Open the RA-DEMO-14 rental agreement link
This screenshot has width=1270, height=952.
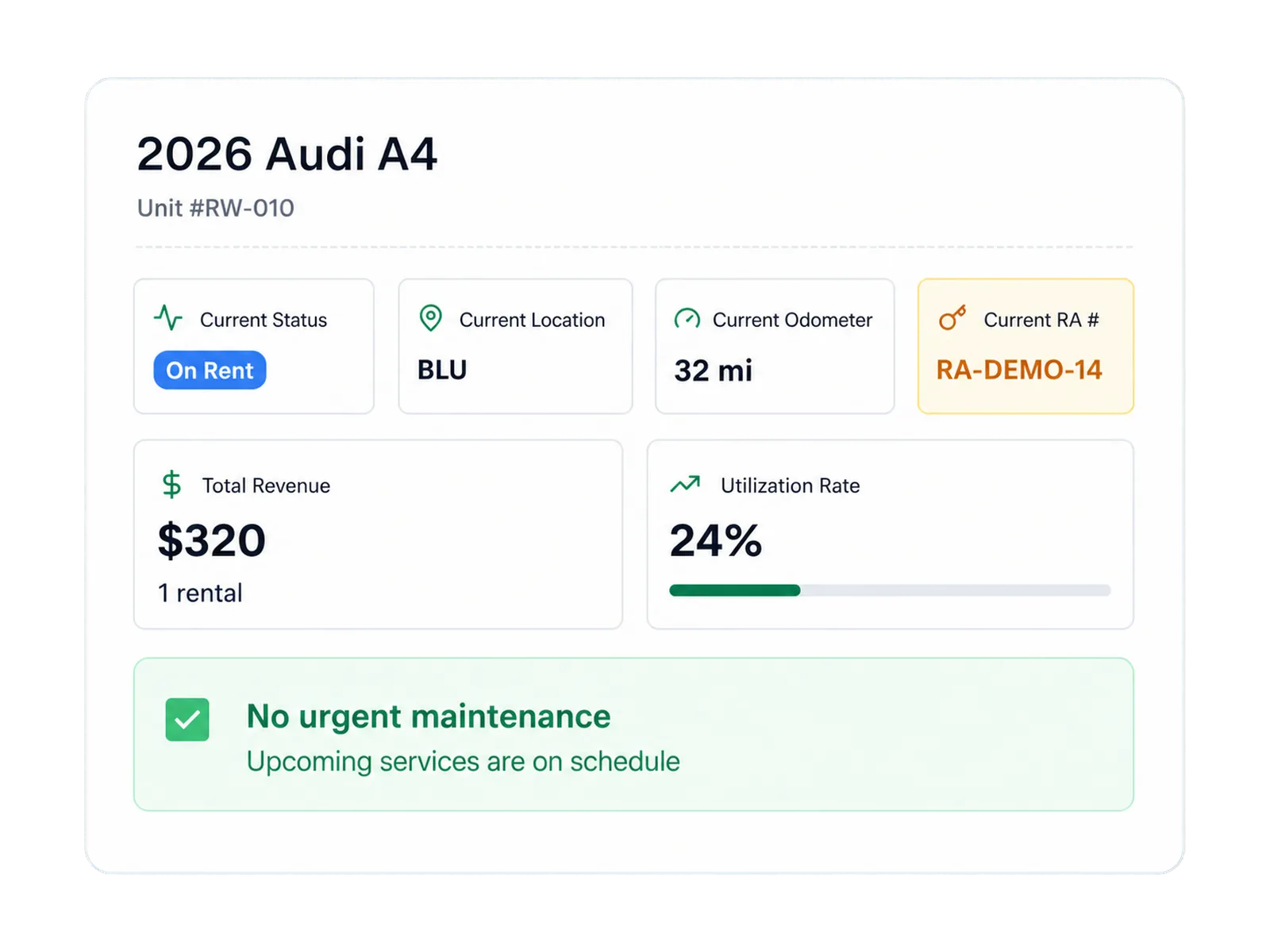[x=1019, y=370]
